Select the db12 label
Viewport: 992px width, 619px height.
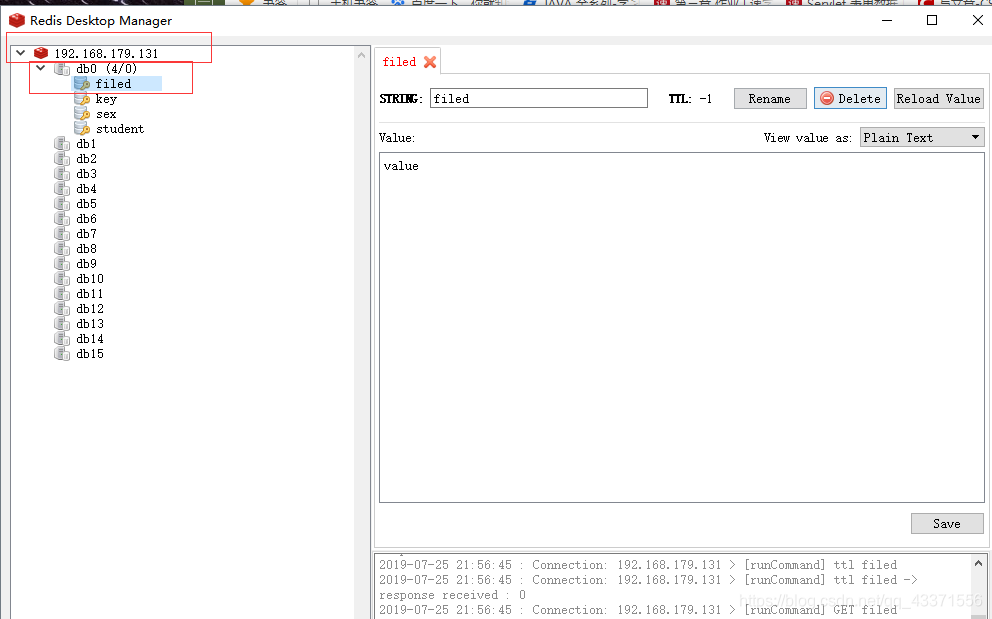(x=90, y=309)
